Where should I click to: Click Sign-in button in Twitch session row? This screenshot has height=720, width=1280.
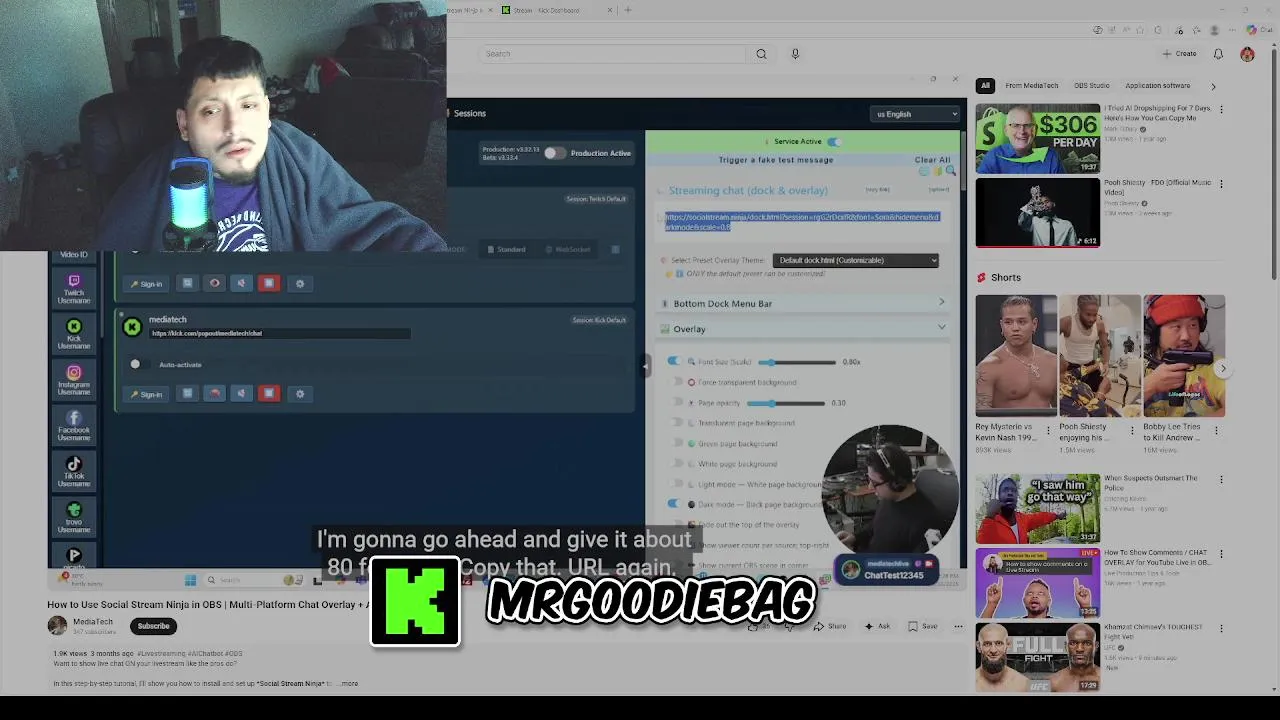click(146, 284)
